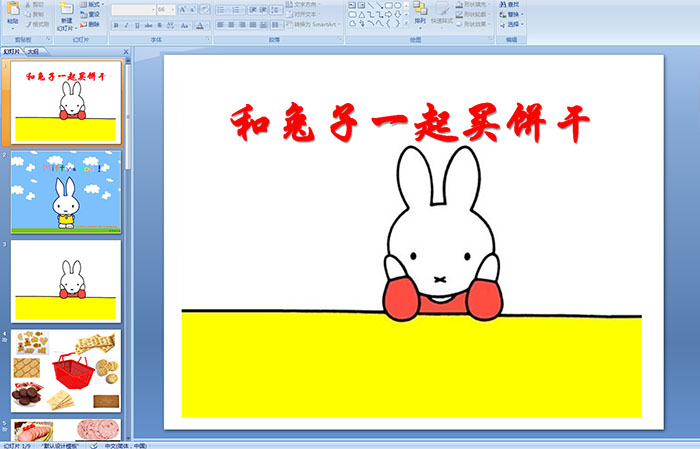Open the line spacing dropdown
Viewport: 700px width, 449px height.
tap(277, 10)
